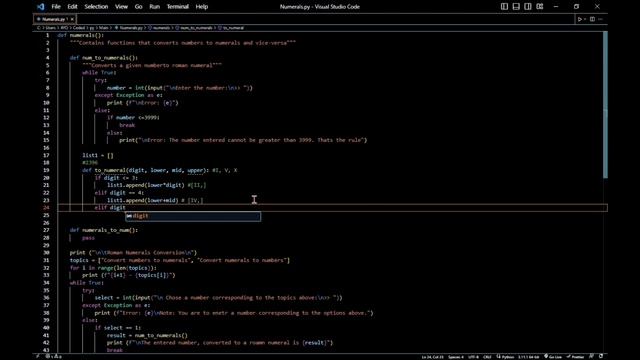This screenshot has height=360, width=640.
Task: Click line number 24 in the gutter
Action: (x=46, y=208)
